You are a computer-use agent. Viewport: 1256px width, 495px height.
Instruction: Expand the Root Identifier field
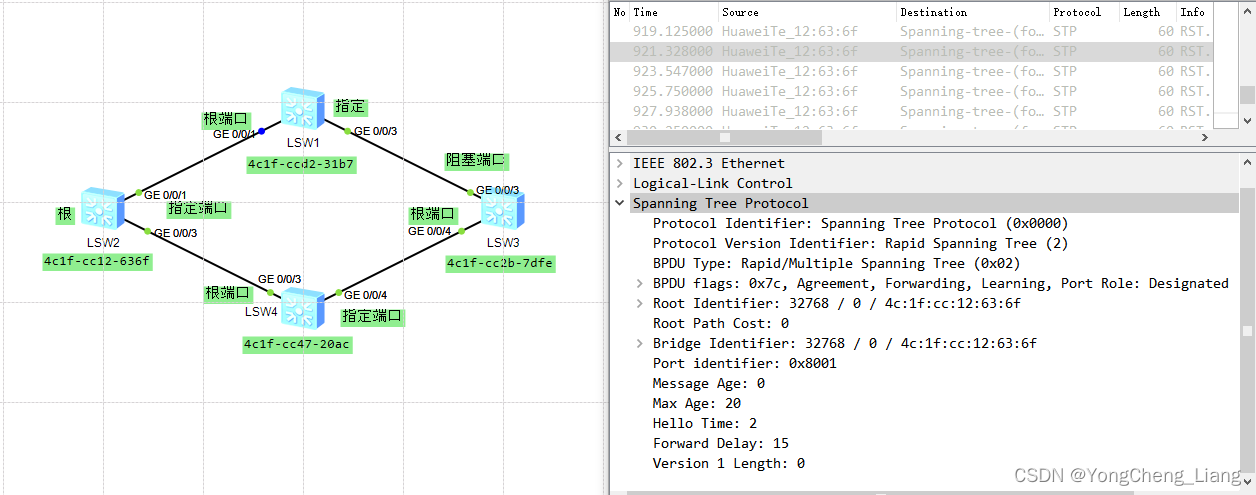tap(640, 303)
